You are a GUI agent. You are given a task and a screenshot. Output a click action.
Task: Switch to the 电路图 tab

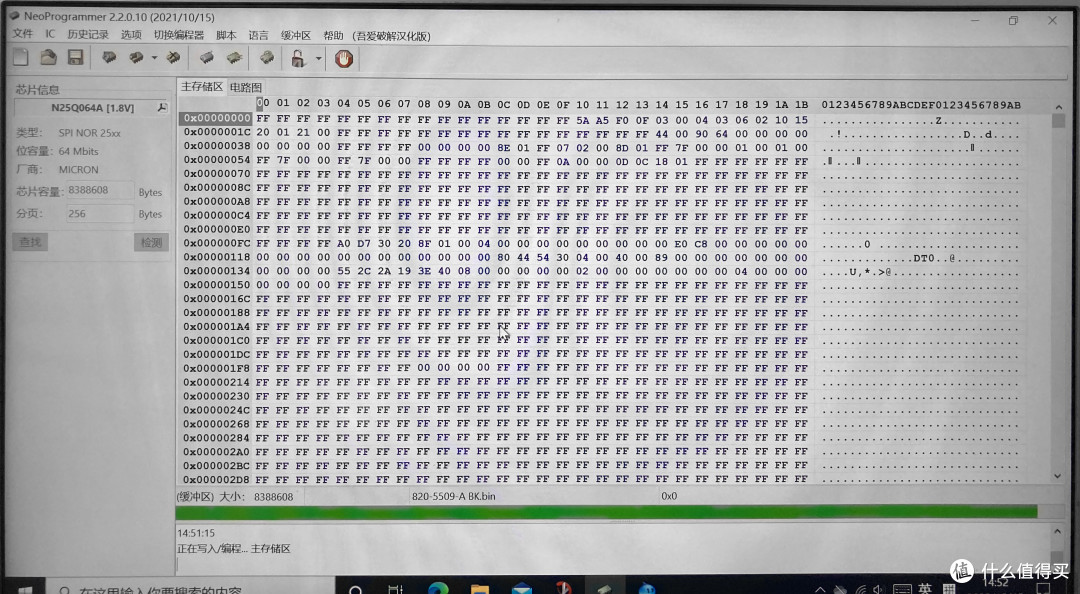[x=245, y=87]
